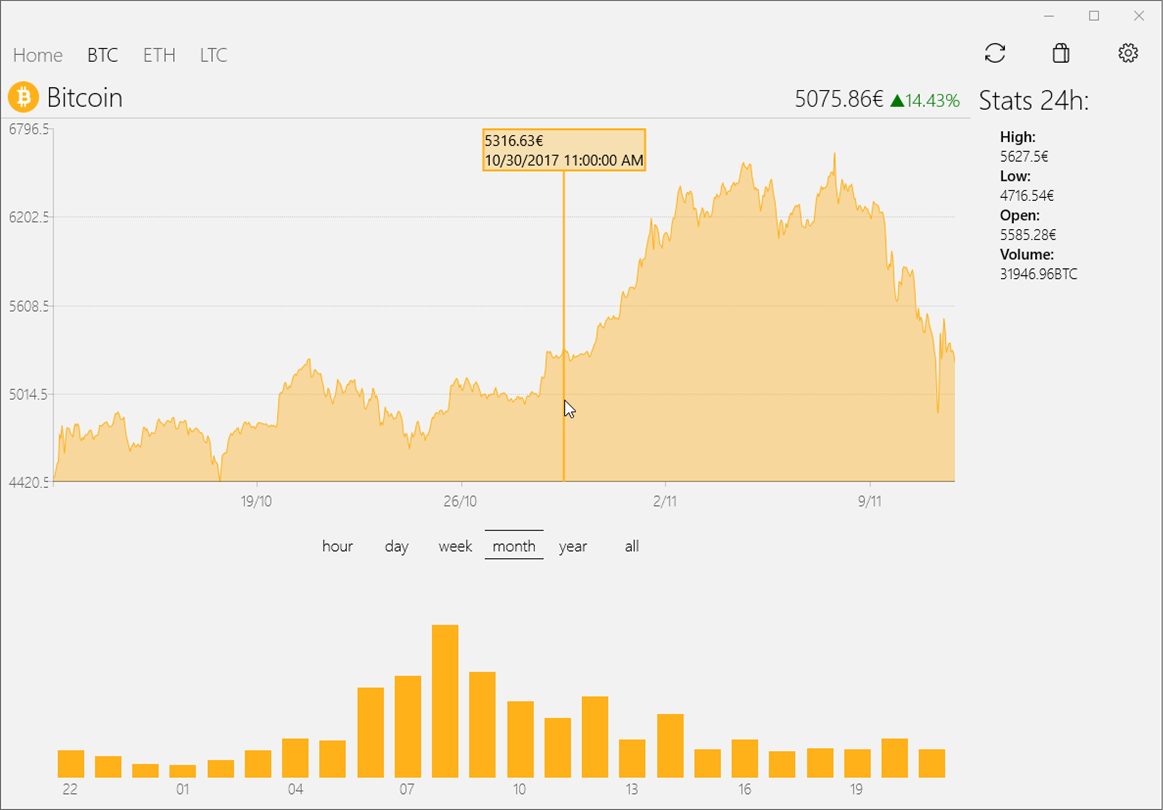This screenshot has width=1163, height=810.
Task: Go to the Home tab
Action: click(38, 55)
